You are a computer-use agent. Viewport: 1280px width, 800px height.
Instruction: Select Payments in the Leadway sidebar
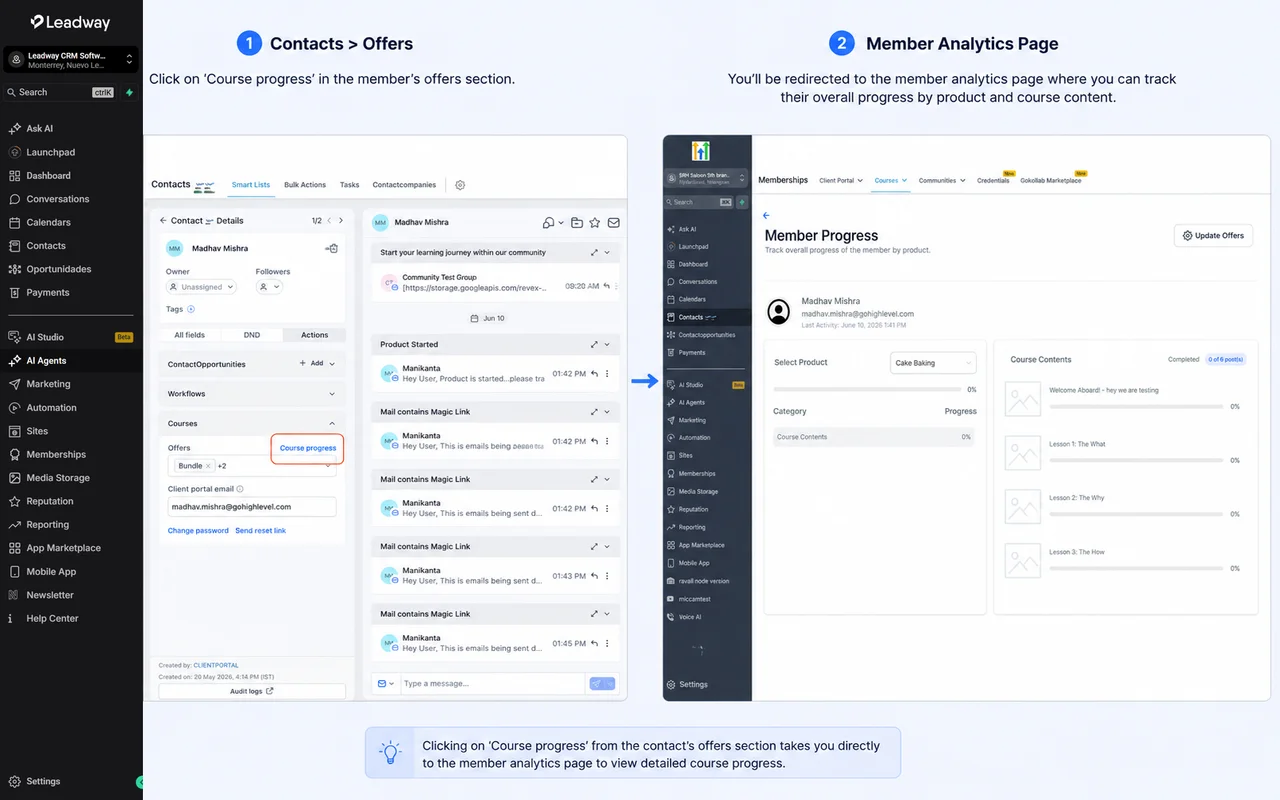coord(48,292)
